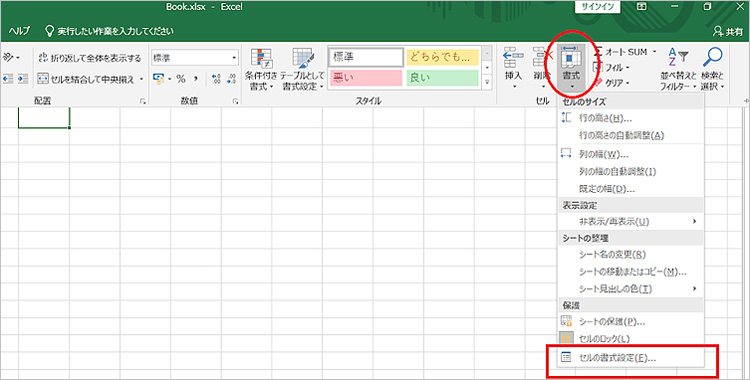Click the comma style icon
The width and height of the screenshot is (750, 380).
coord(195,79)
